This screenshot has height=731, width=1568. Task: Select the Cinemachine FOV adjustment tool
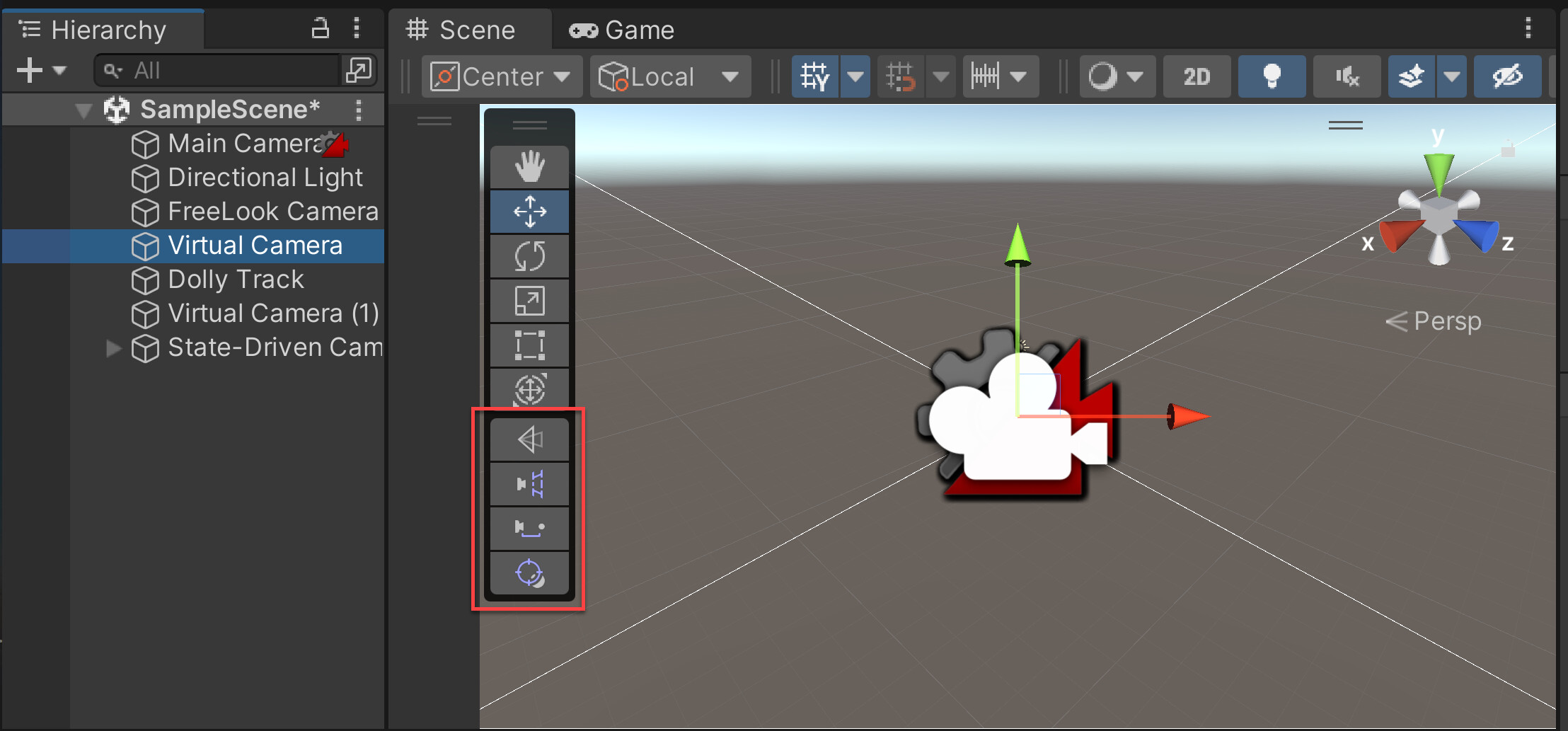pos(529,439)
